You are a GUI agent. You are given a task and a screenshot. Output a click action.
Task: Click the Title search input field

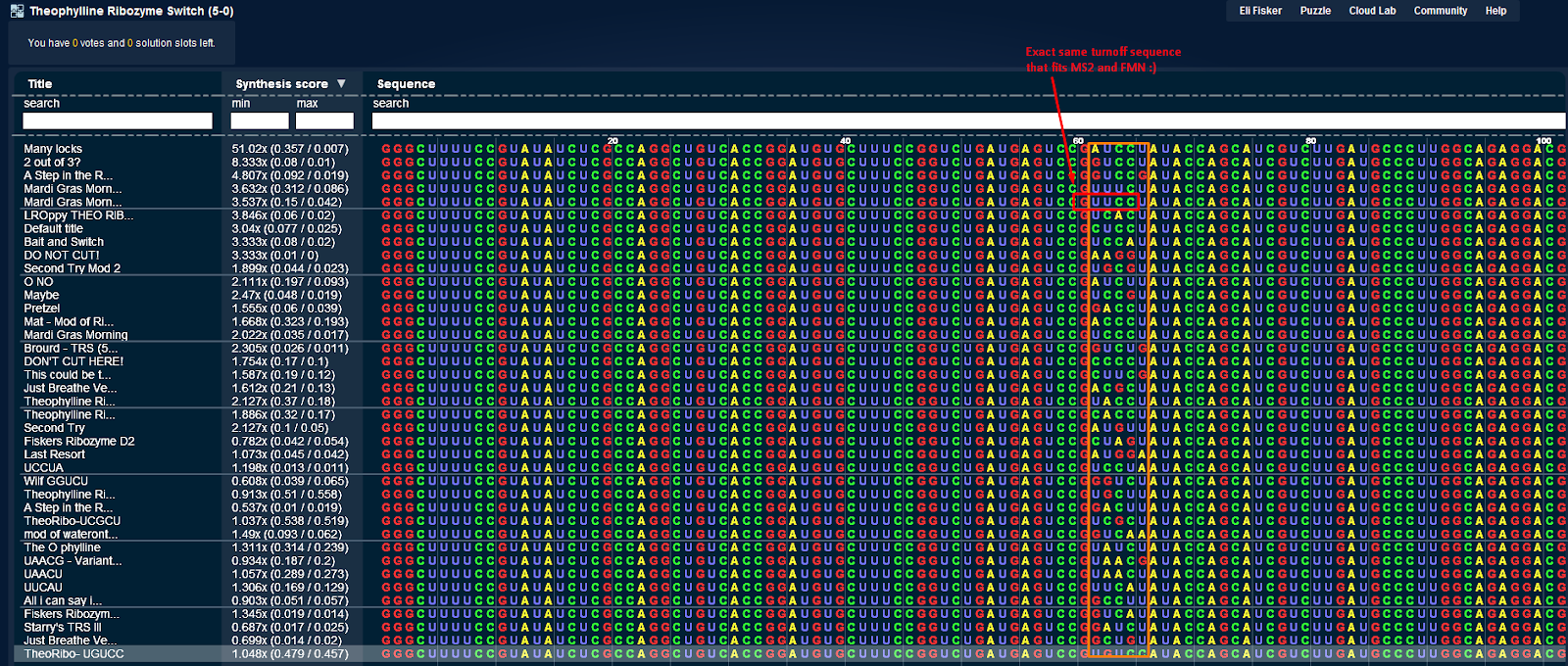tap(118, 120)
